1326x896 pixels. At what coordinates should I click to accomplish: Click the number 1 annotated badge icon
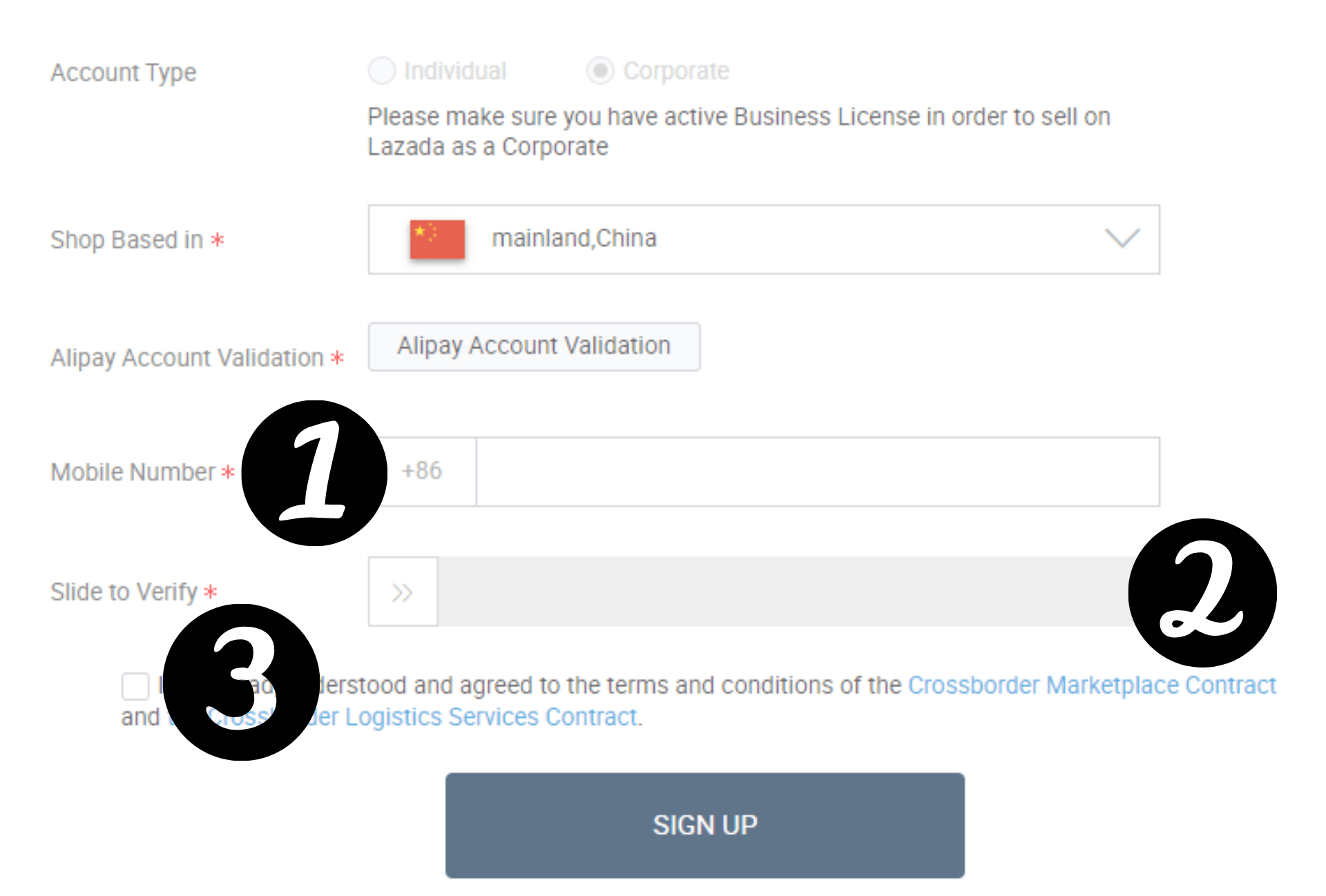point(310,471)
